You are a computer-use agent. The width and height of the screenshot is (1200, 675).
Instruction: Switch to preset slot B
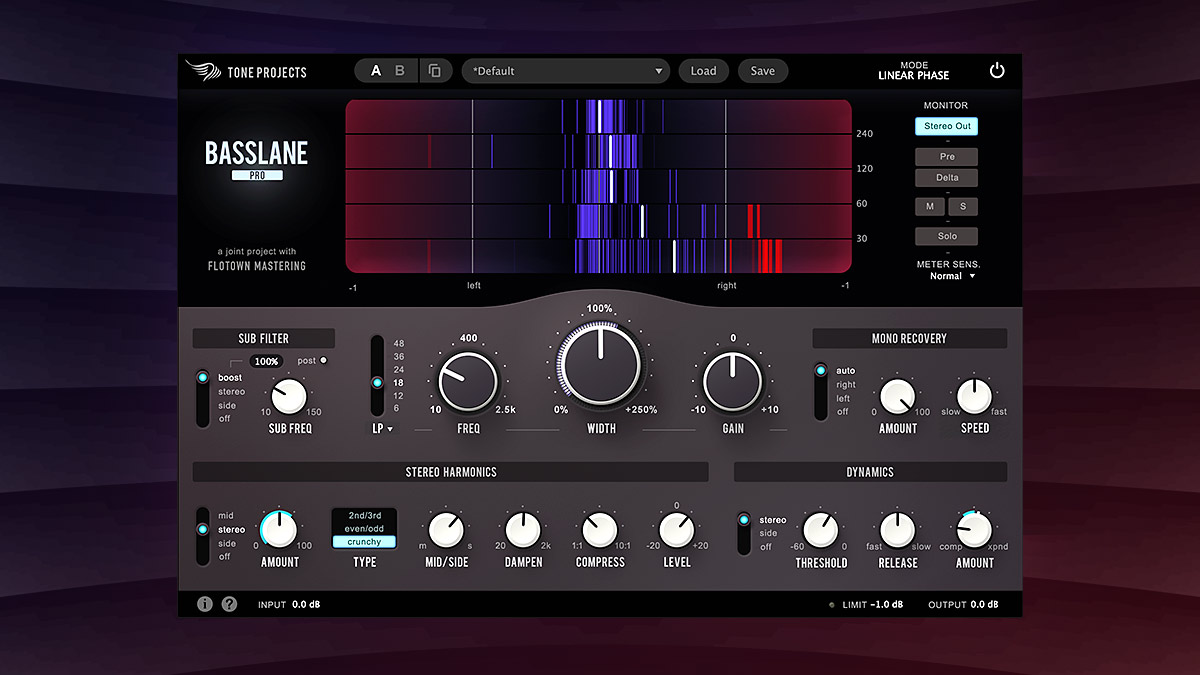pos(400,71)
